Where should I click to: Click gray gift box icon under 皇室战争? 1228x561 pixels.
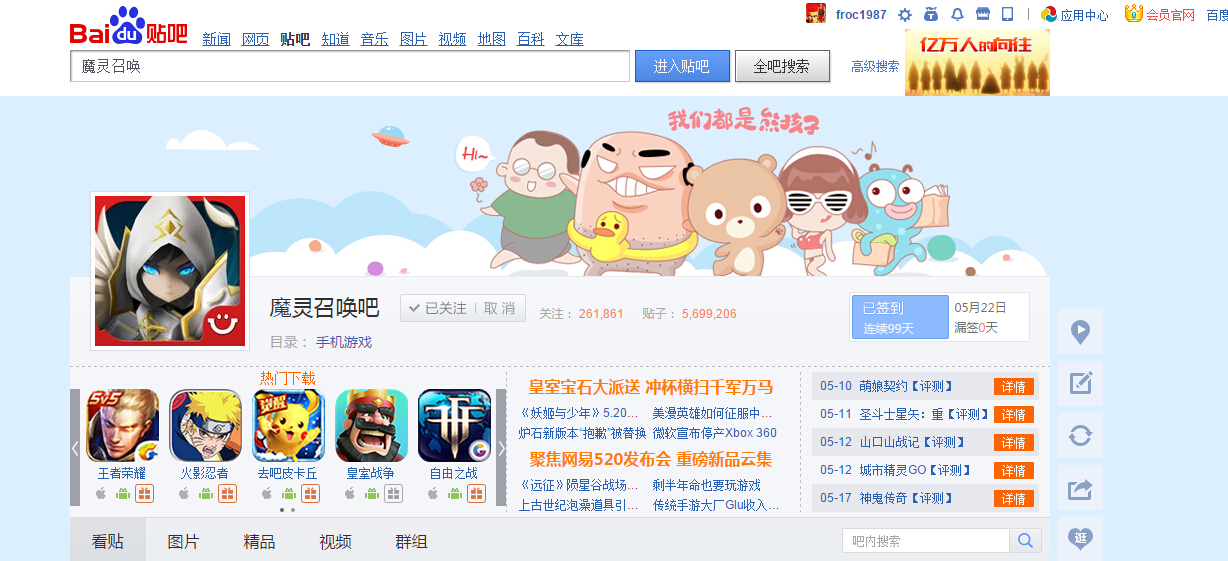(x=394, y=494)
